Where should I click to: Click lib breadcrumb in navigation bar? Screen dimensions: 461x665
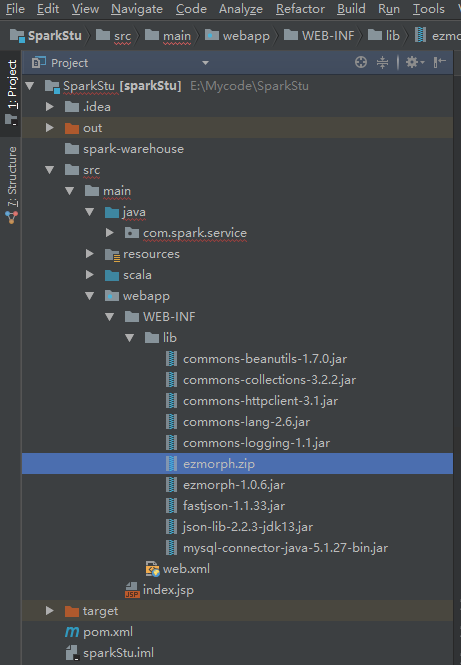(x=383, y=36)
